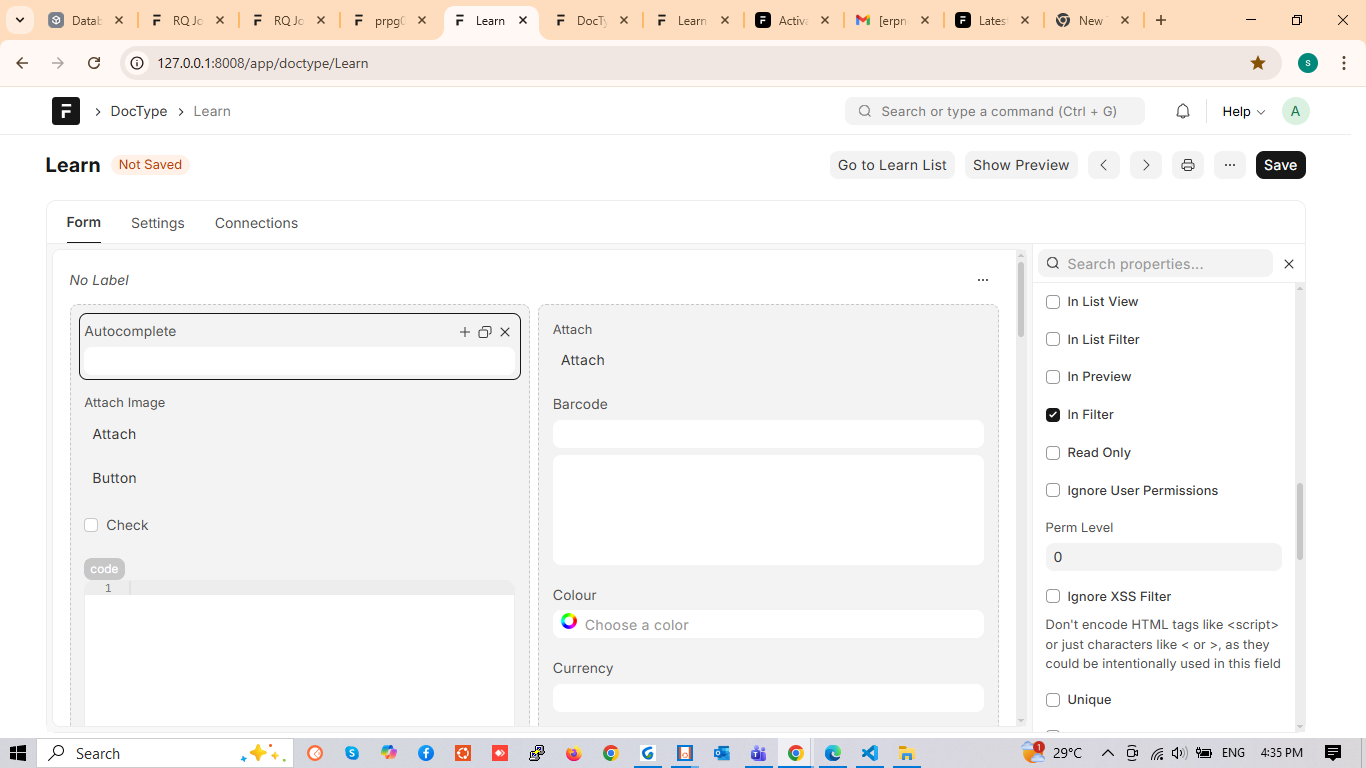Switch to the Settings tab

click(158, 223)
